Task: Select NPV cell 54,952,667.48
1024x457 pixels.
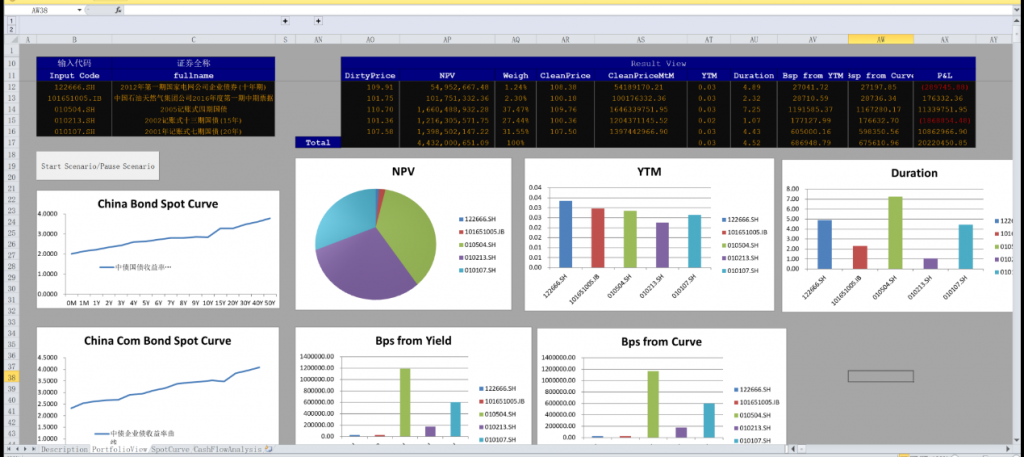Action: click(x=447, y=87)
